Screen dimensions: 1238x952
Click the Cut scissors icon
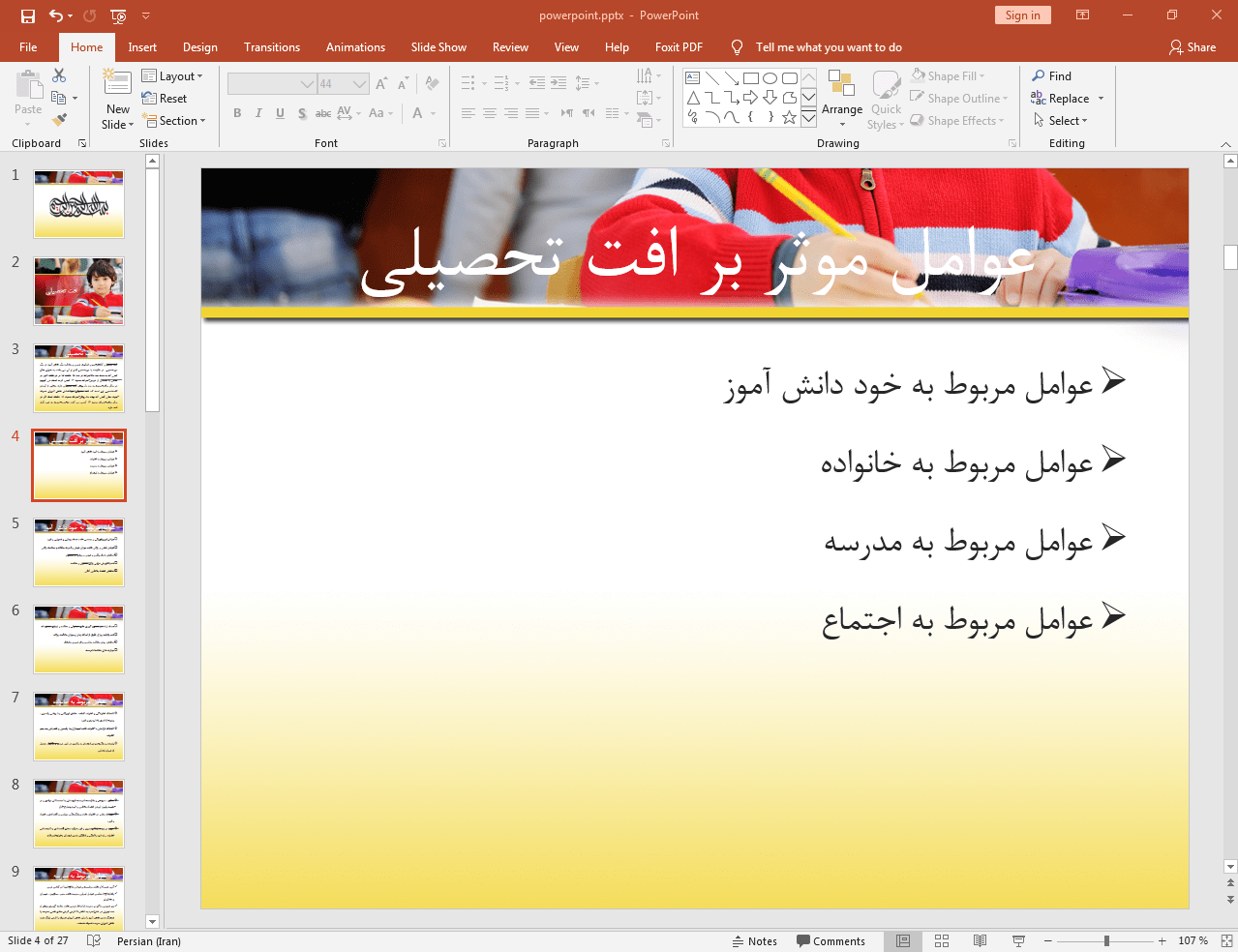pos(59,75)
